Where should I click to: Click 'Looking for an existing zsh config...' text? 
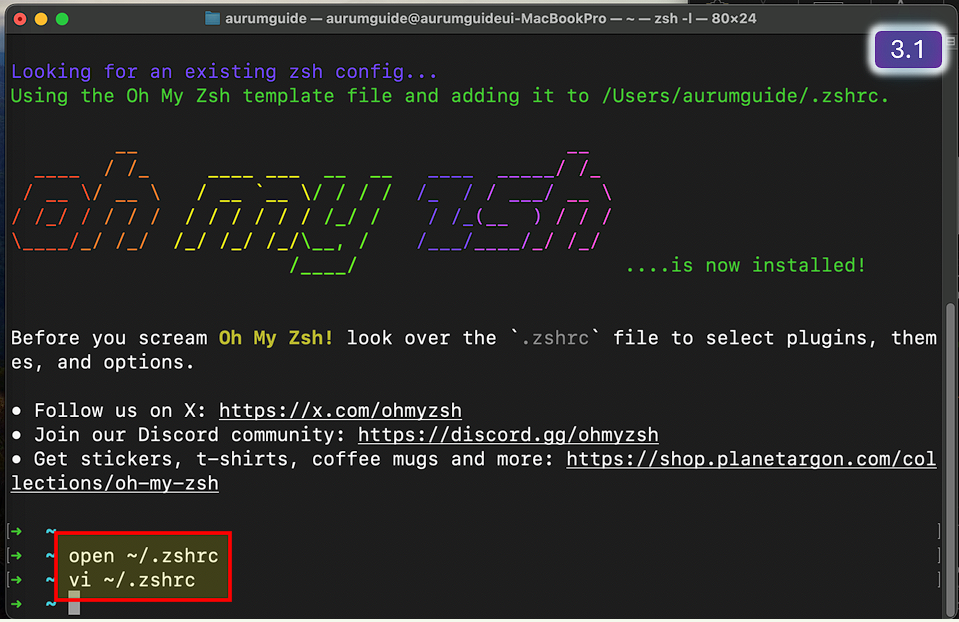pyautogui.click(x=224, y=72)
